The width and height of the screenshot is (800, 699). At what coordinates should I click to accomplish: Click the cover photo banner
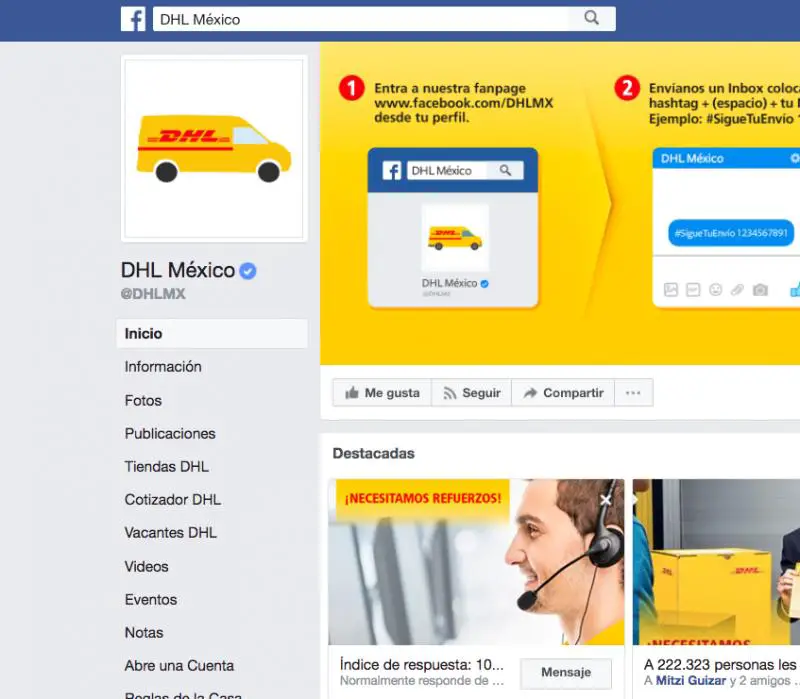coord(560,204)
